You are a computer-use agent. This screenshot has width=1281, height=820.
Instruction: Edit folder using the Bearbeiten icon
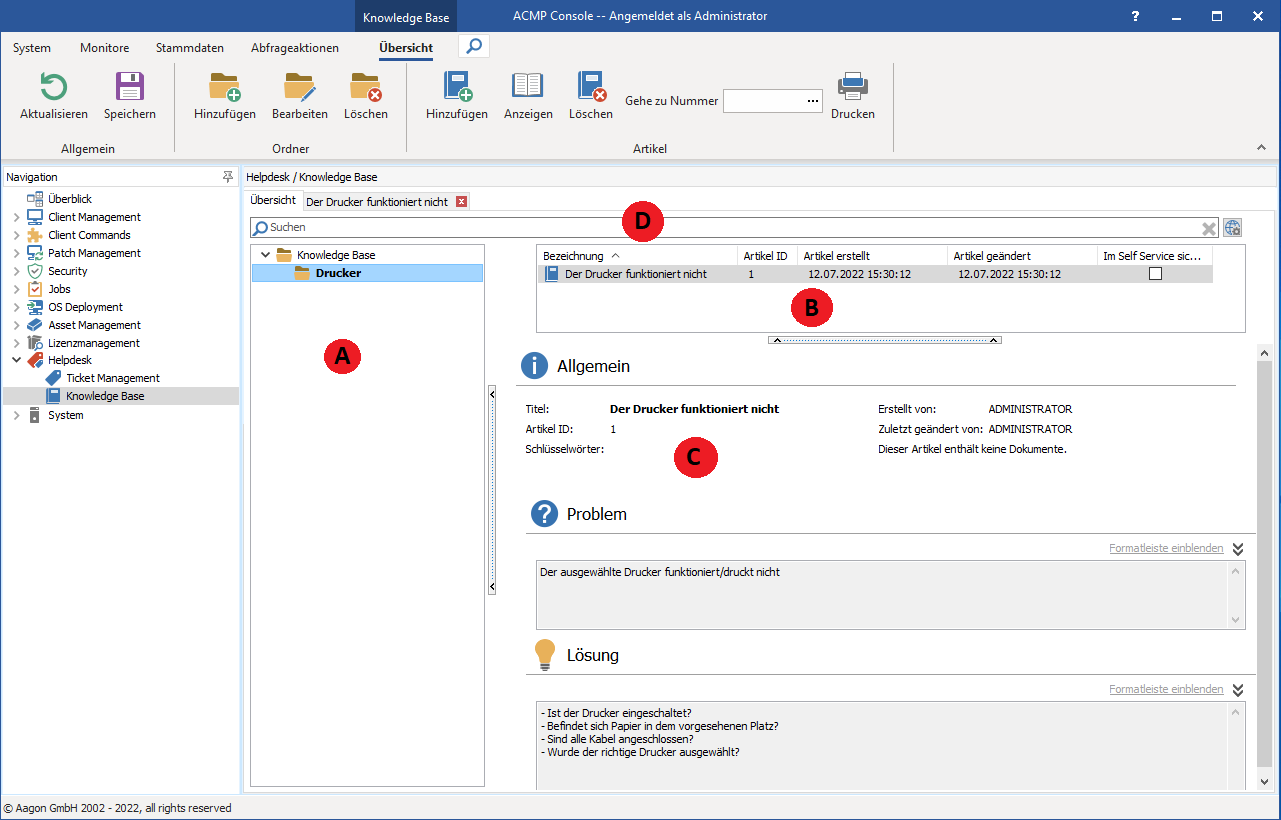point(299,87)
